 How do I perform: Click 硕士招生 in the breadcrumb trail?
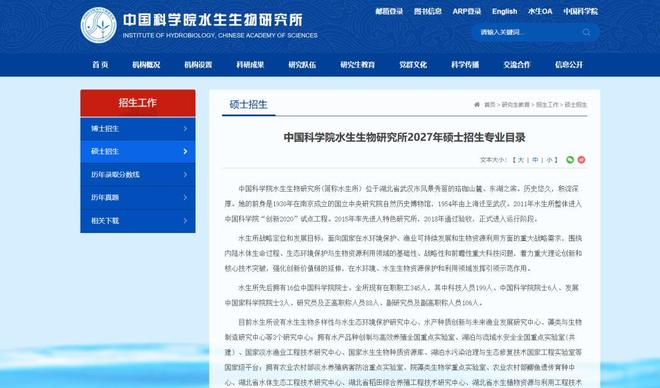point(575,104)
